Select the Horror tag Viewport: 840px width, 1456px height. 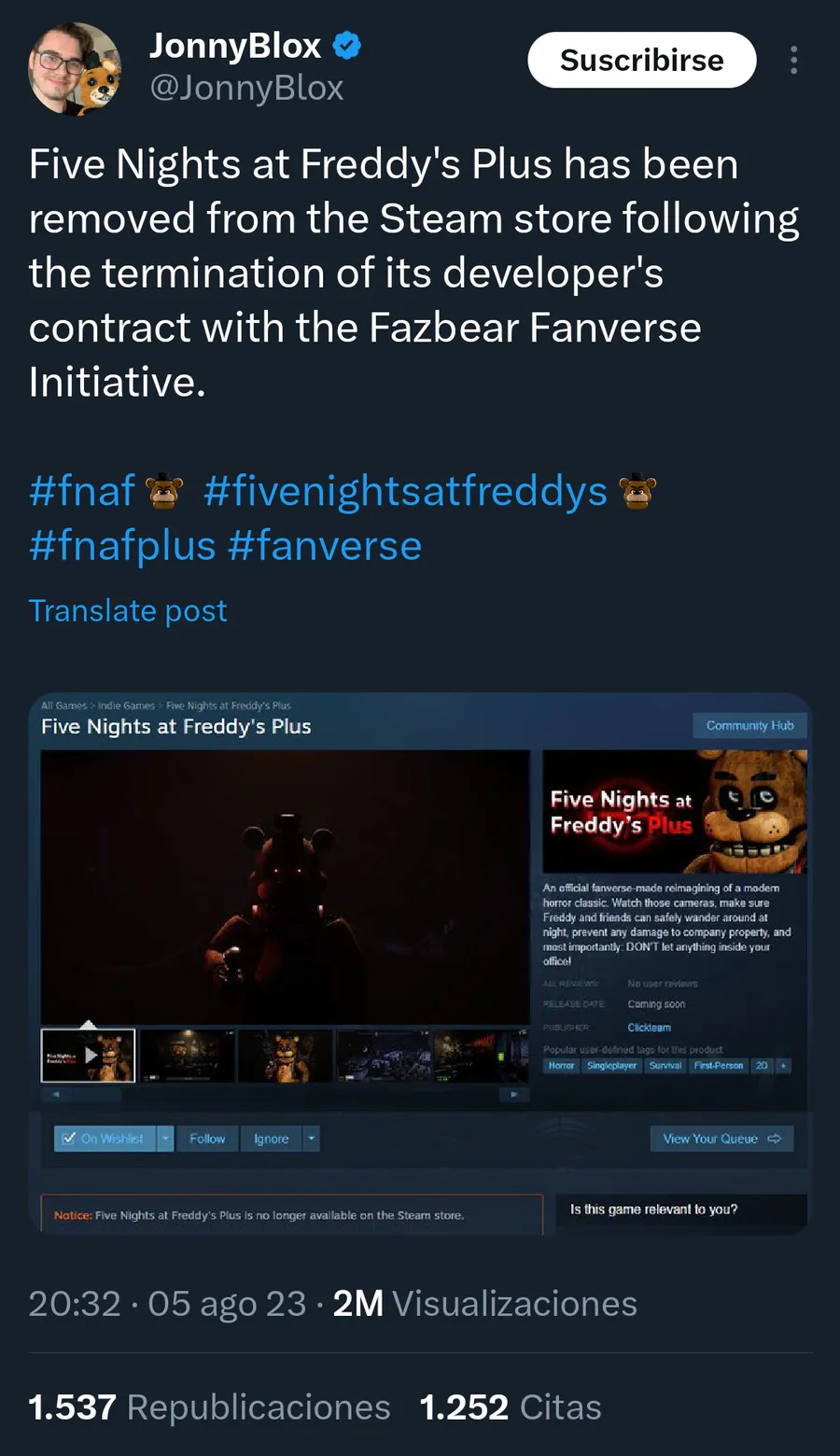561,1065
